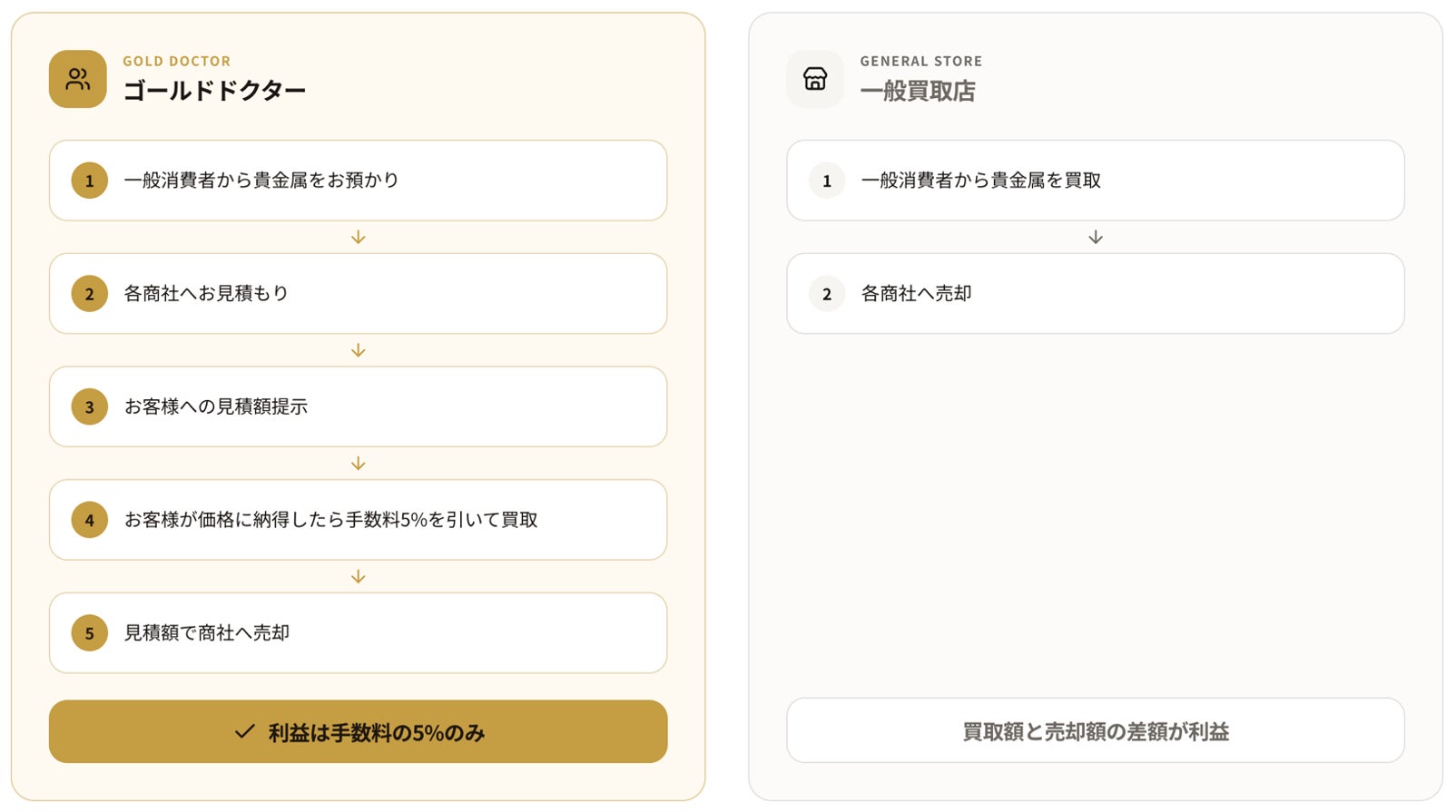Click checkmark icon in gold profit banner

click(x=244, y=731)
